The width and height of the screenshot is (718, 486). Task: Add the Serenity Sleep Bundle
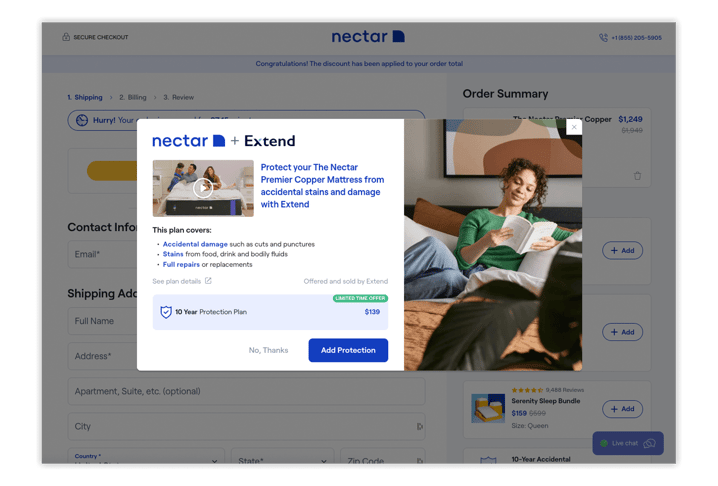pyautogui.click(x=622, y=409)
